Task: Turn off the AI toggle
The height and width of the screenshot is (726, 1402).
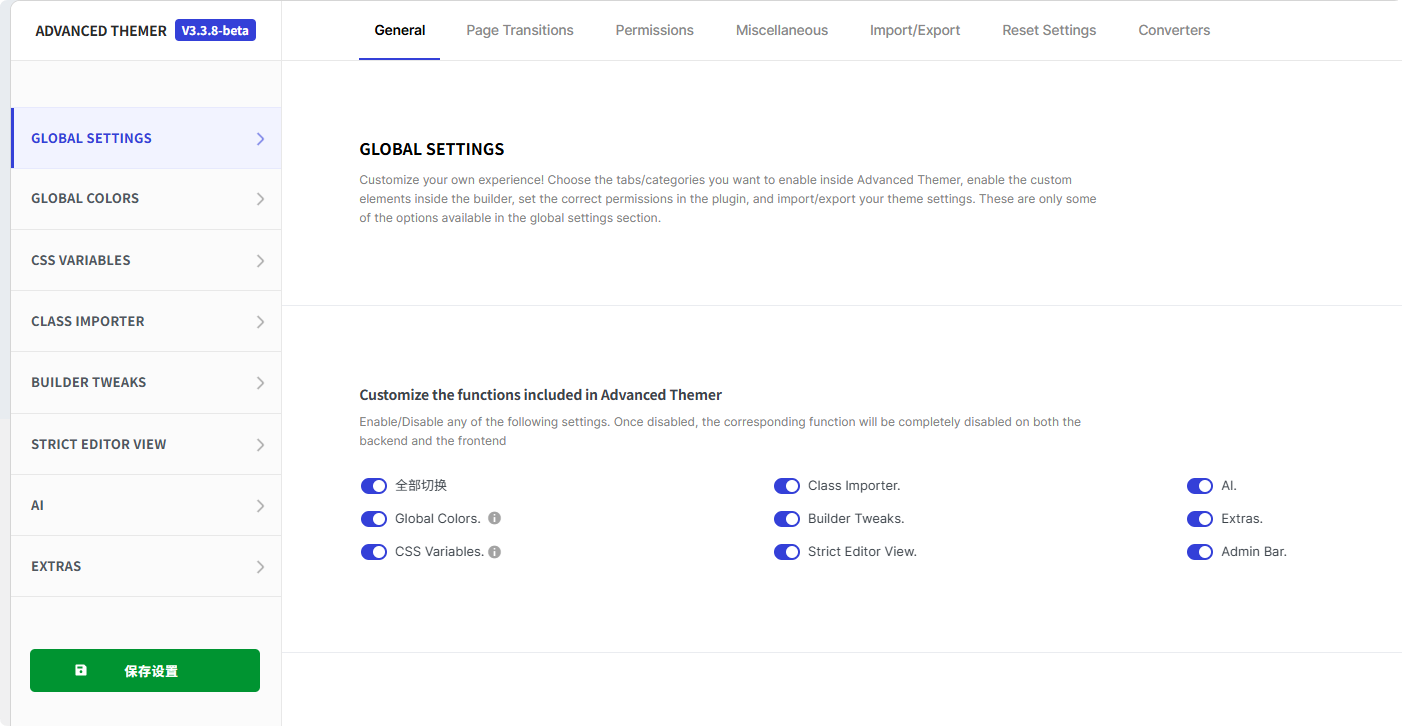Action: click(x=1200, y=486)
